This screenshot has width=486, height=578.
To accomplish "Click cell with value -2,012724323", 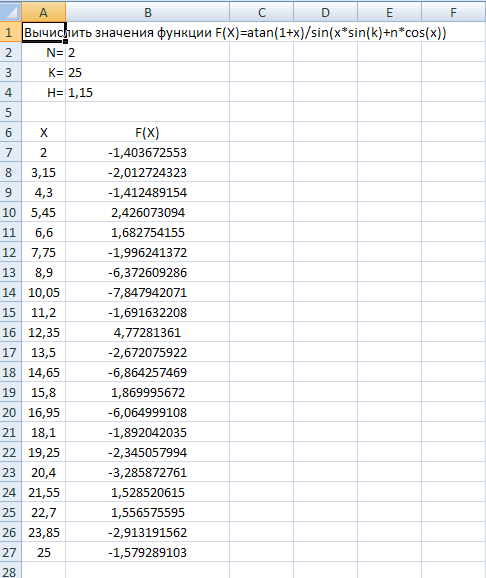I will (147, 172).
